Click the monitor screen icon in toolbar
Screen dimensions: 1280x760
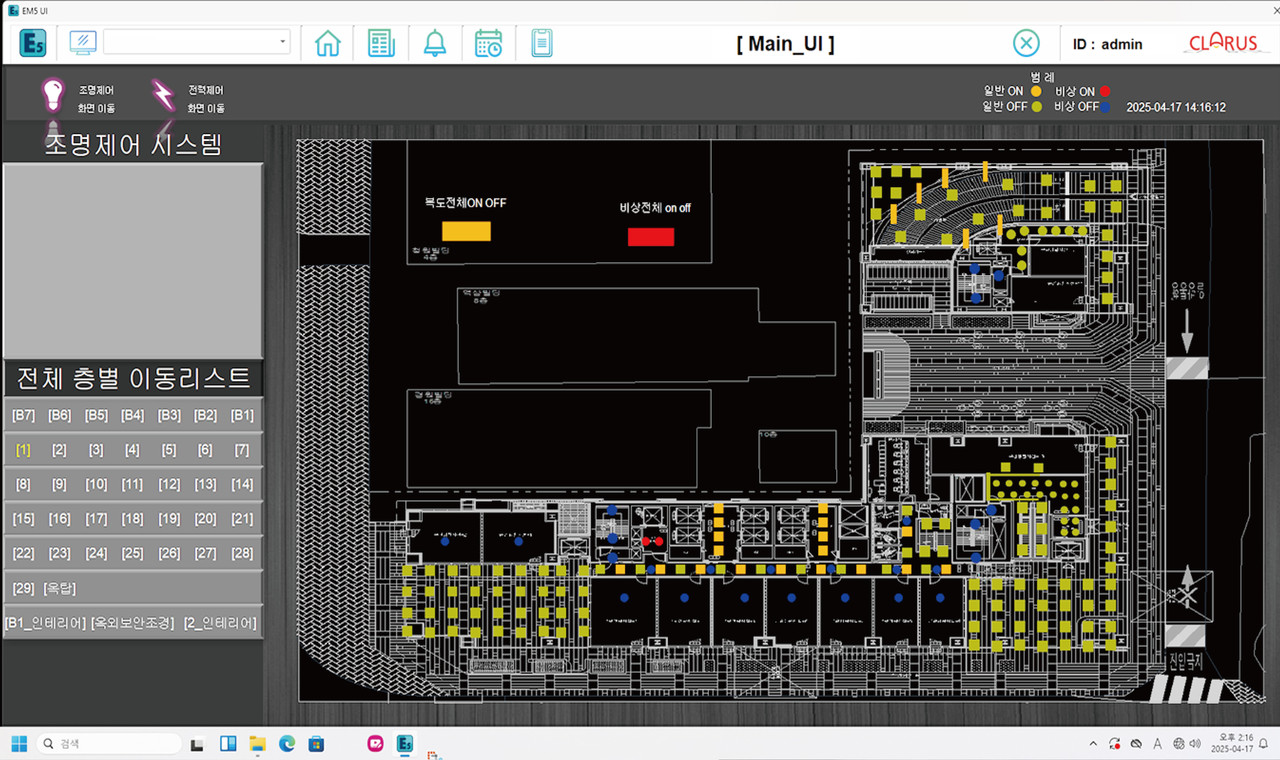click(83, 43)
